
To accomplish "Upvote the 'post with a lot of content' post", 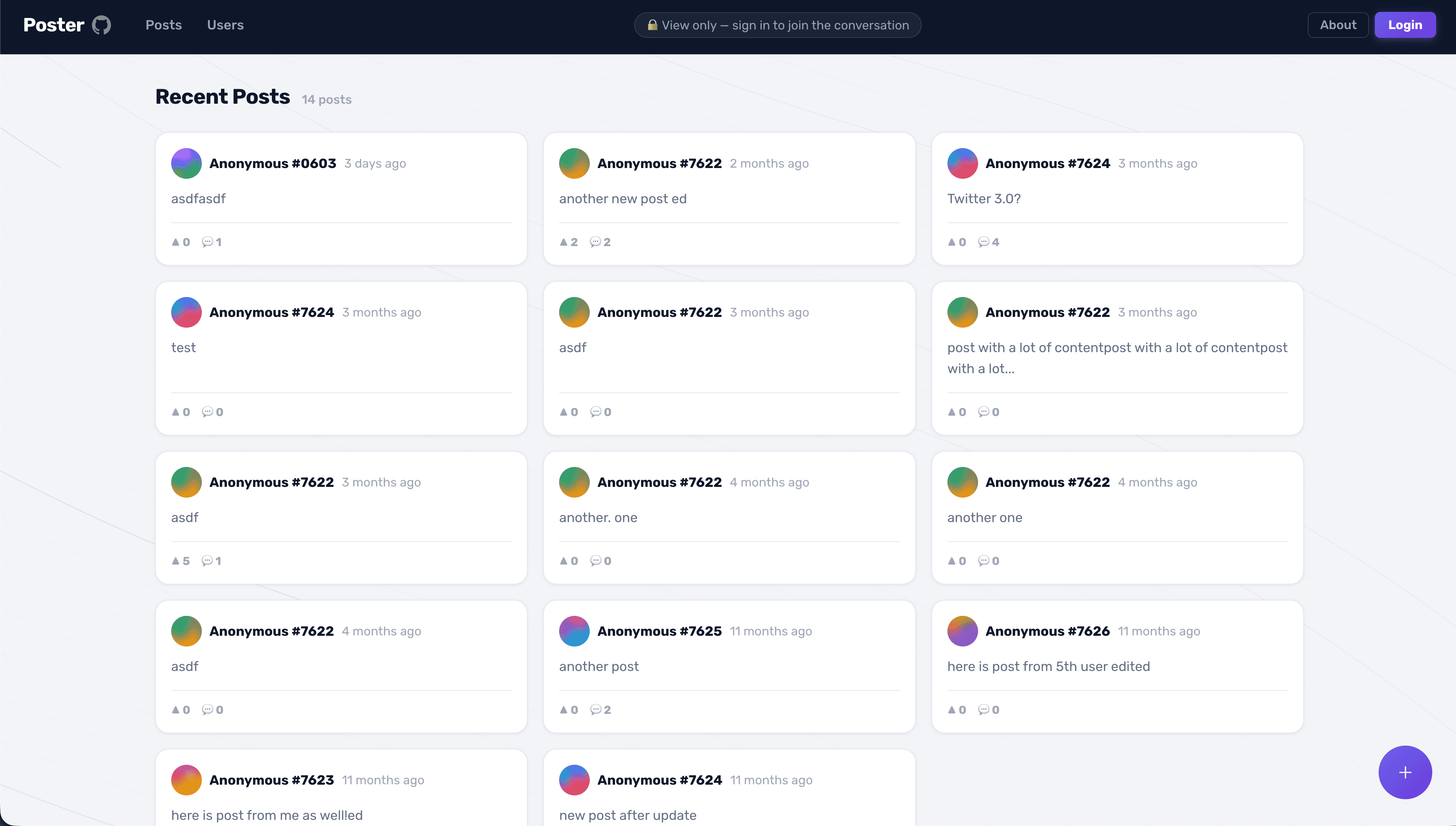I will tap(957, 413).
